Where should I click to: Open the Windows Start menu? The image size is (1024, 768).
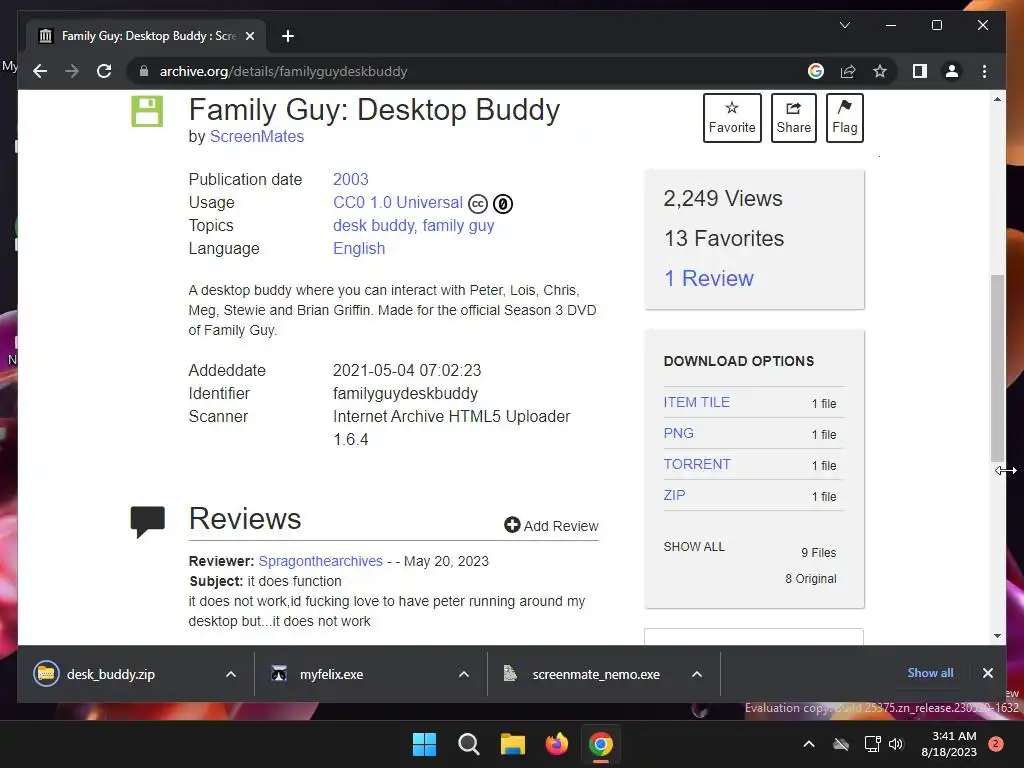pos(424,744)
